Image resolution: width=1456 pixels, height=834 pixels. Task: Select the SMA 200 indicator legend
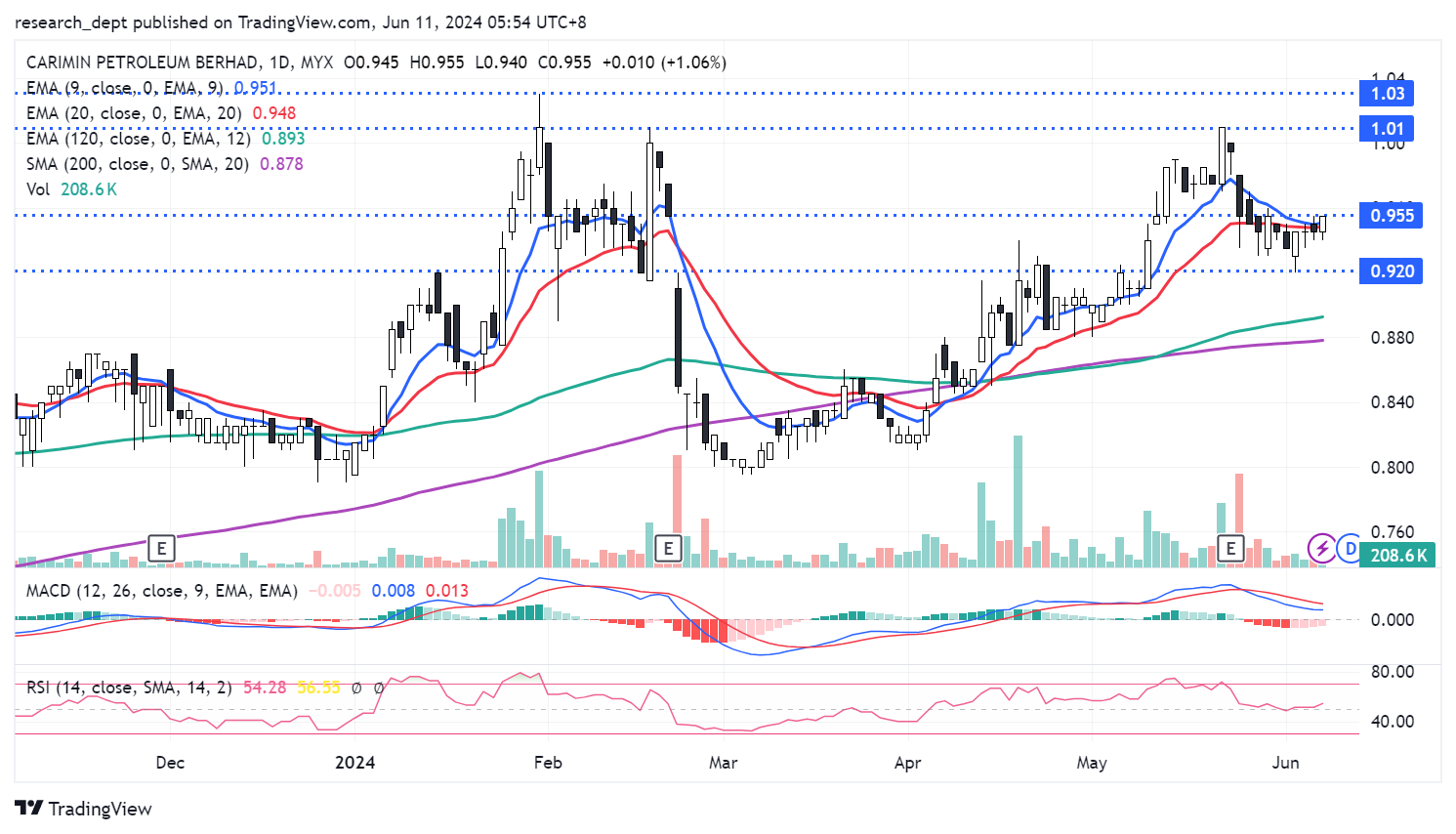(x=137, y=164)
